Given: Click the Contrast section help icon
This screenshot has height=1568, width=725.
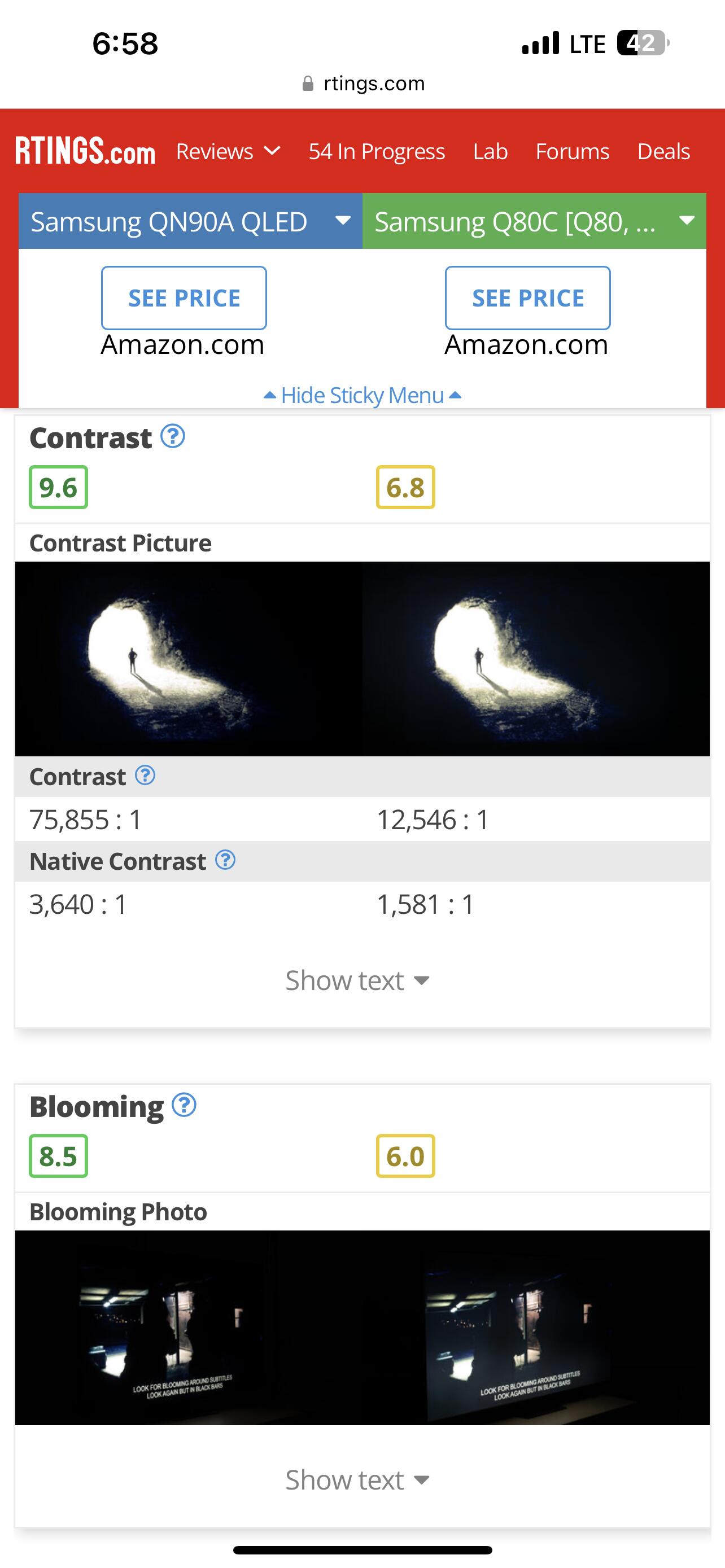Looking at the screenshot, I should 173,436.
